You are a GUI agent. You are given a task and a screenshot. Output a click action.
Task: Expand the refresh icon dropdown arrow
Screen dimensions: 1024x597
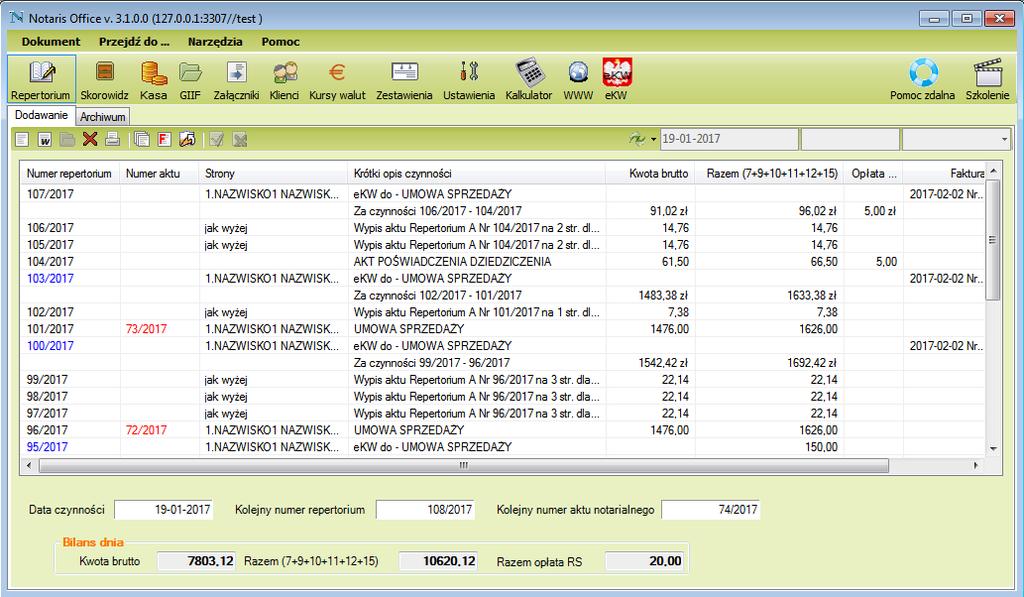[653, 139]
